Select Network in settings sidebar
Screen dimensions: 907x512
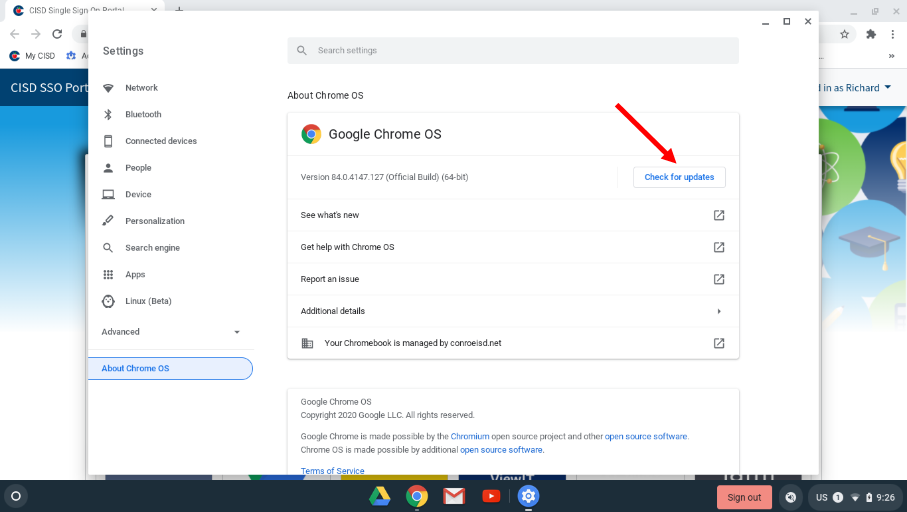click(141, 88)
